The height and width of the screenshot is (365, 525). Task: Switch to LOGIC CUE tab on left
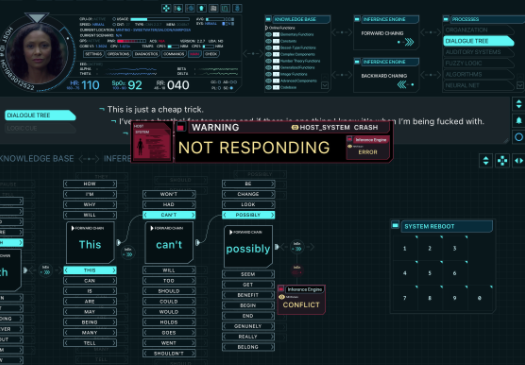40,128
